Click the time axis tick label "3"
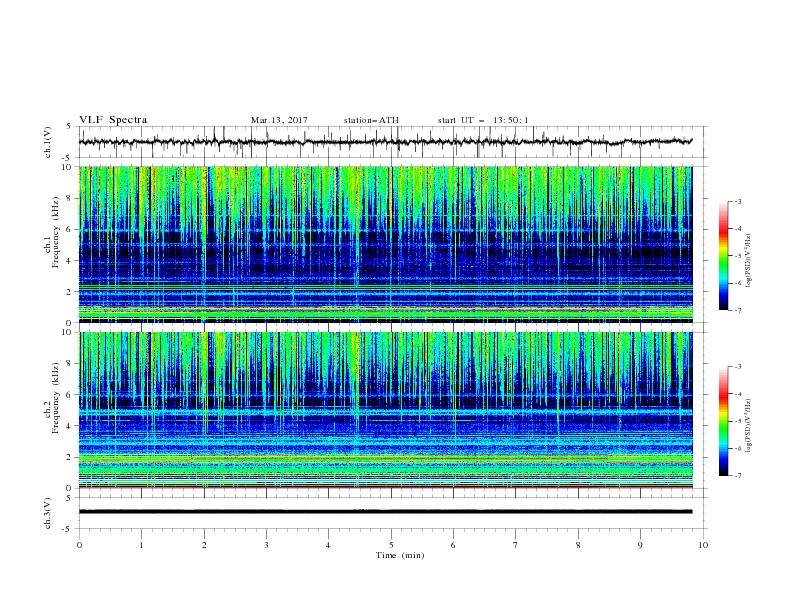The image size is (792, 612). pyautogui.click(x=266, y=545)
